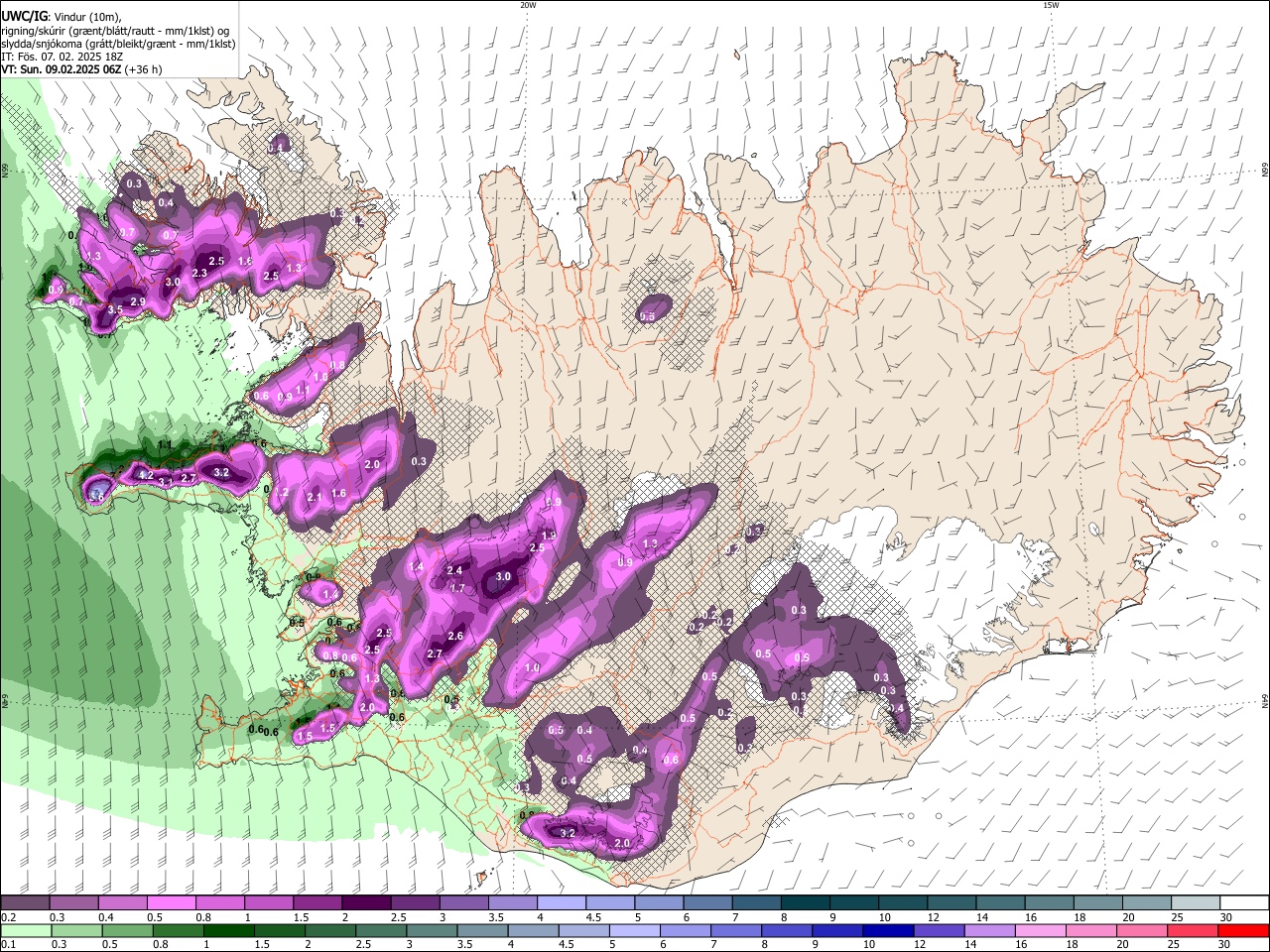Click the '15W' longitude label
The height and width of the screenshot is (952, 1270).
pos(1050,5)
